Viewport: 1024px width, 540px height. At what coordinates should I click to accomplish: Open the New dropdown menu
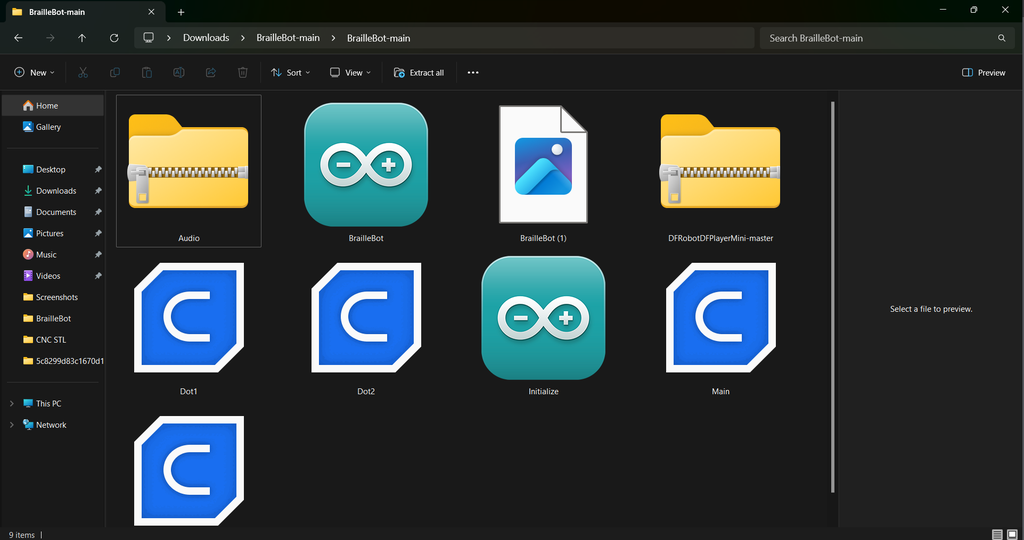[x=35, y=72]
